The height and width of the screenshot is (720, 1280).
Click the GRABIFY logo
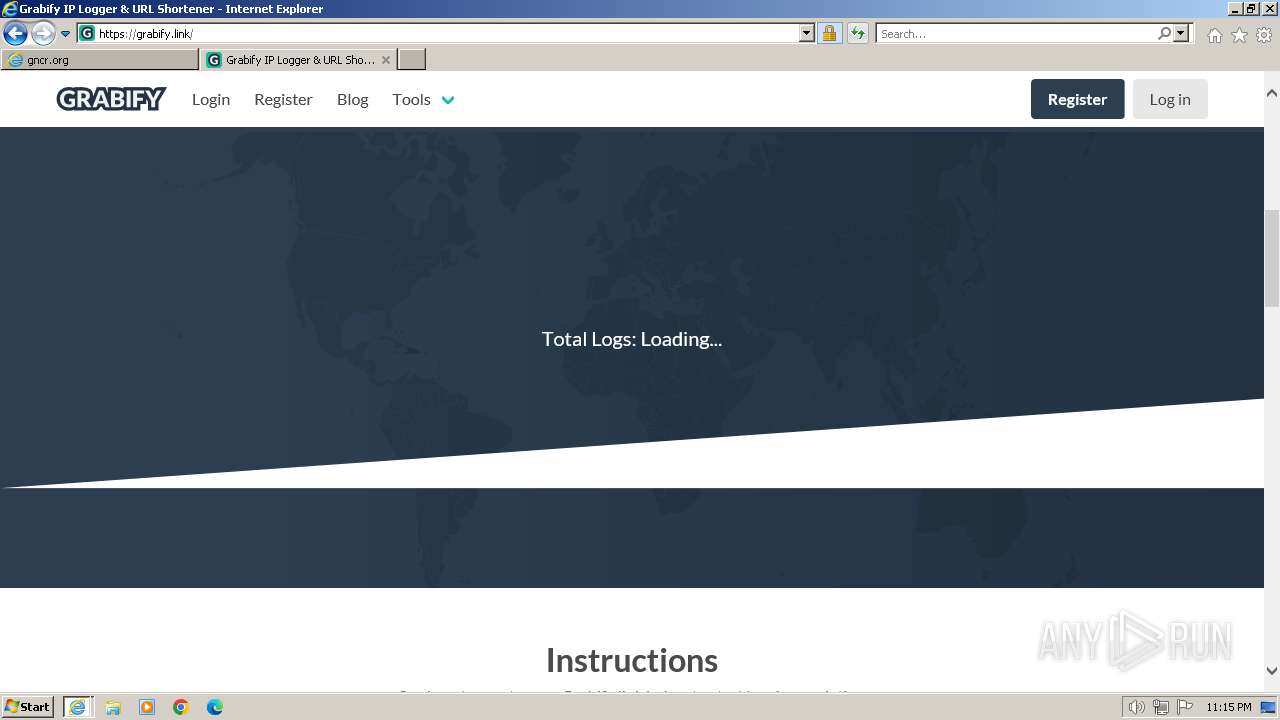(x=111, y=99)
